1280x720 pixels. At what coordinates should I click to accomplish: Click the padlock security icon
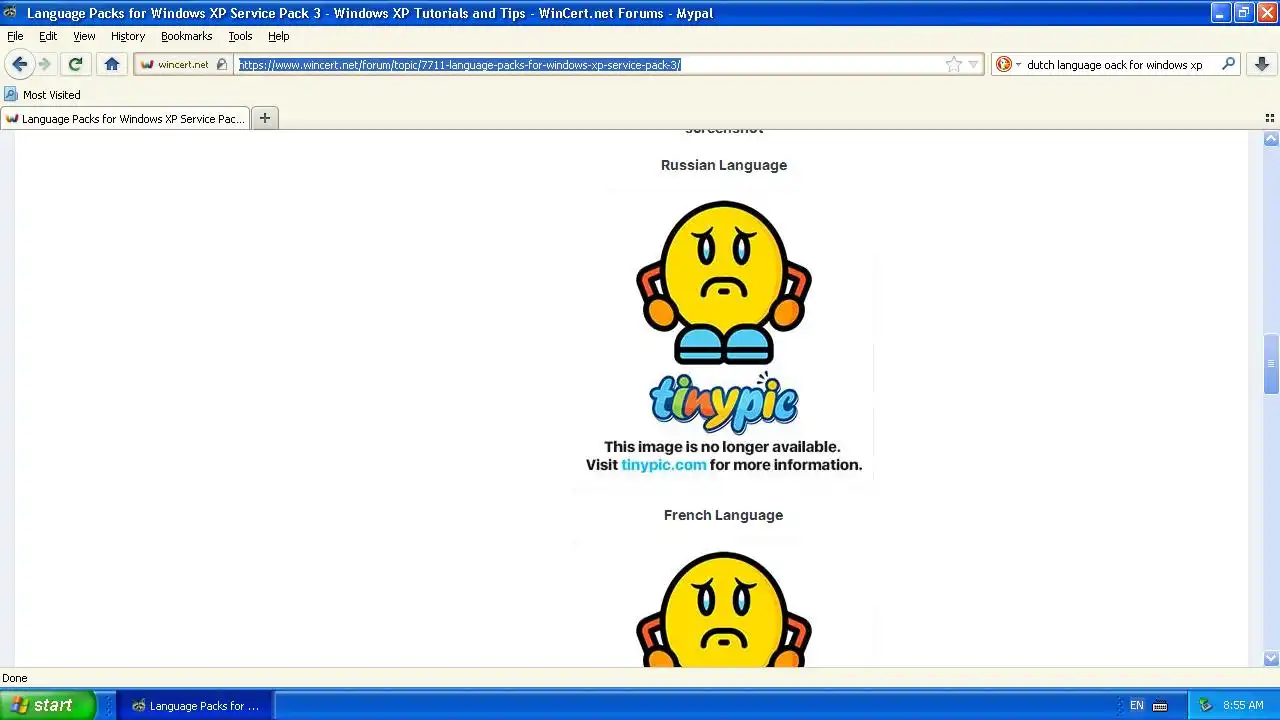tap(222, 64)
